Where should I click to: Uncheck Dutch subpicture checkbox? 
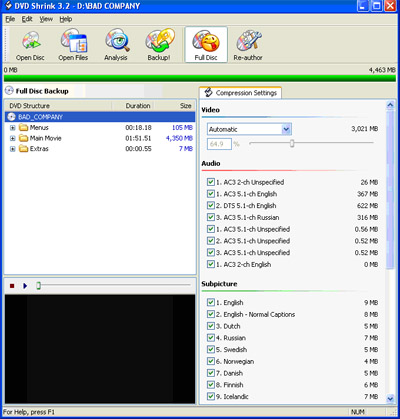(210, 326)
